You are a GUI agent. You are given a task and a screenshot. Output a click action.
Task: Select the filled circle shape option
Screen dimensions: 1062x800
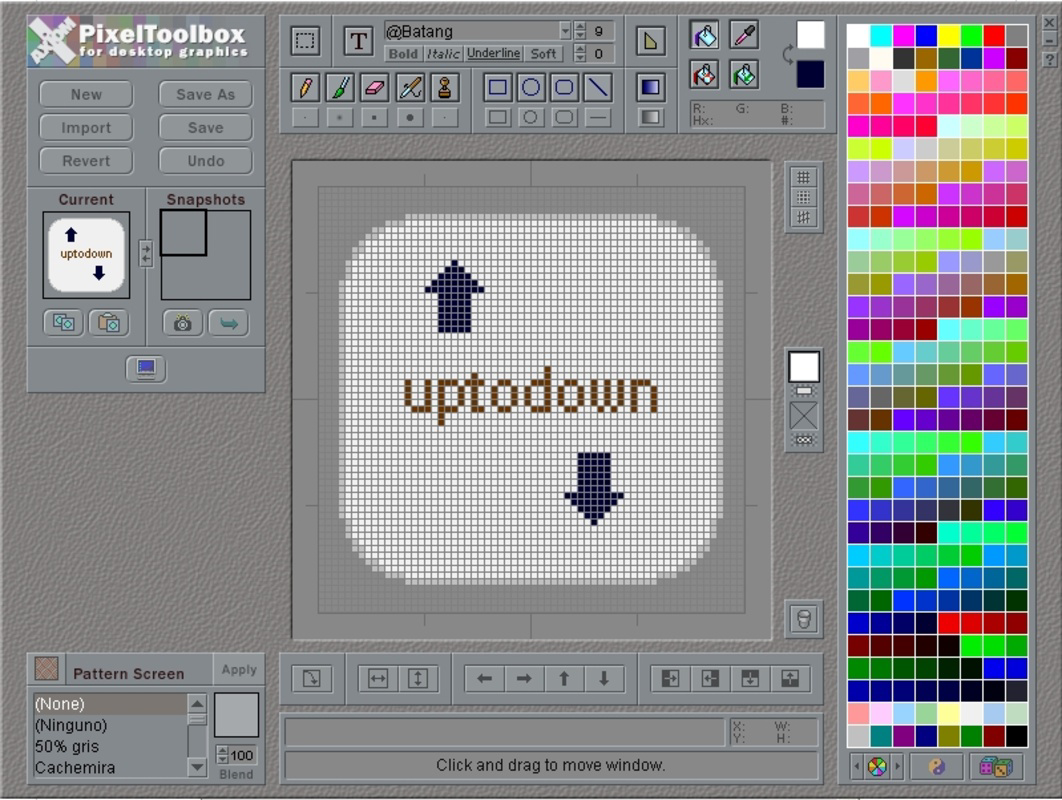[x=531, y=117]
